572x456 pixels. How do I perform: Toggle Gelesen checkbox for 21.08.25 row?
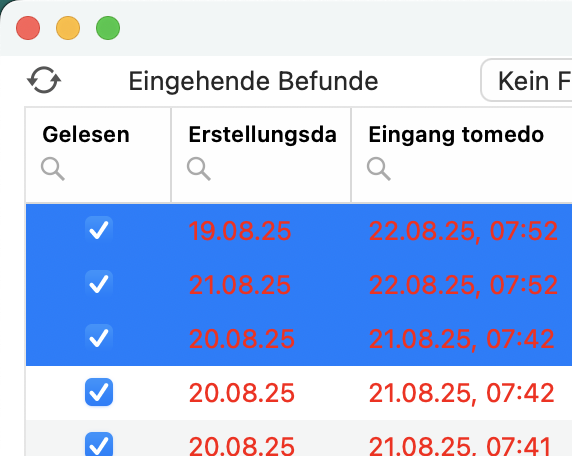[99, 284]
